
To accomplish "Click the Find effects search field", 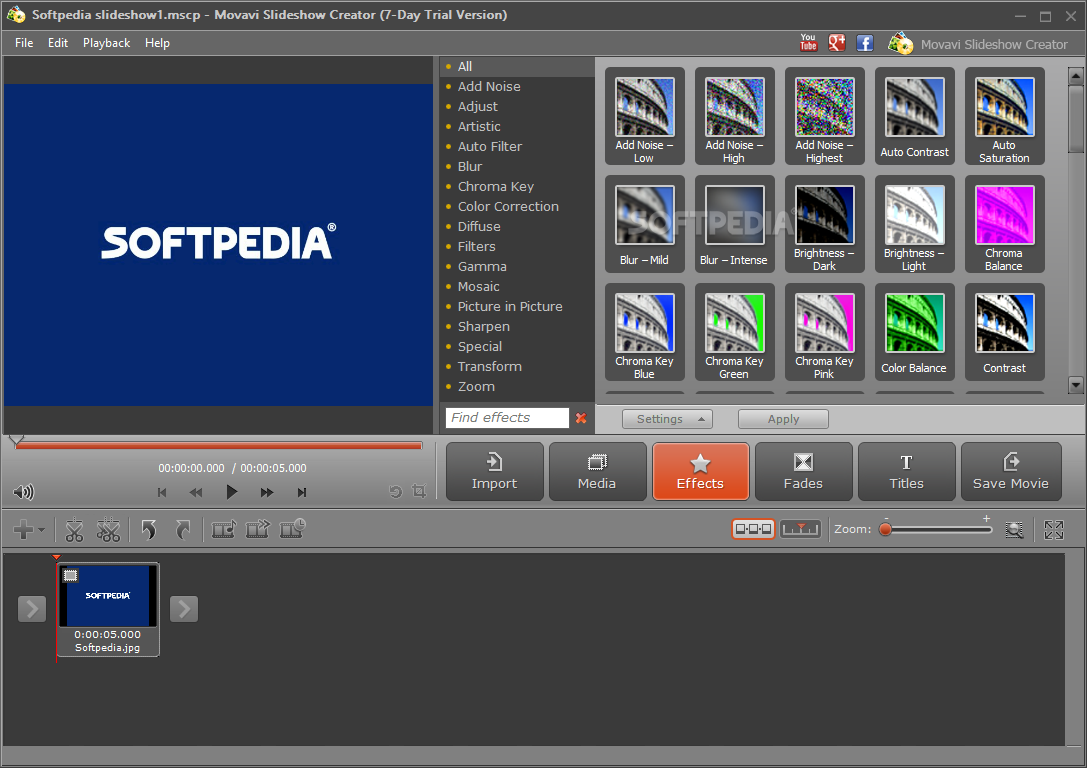I will pos(507,418).
